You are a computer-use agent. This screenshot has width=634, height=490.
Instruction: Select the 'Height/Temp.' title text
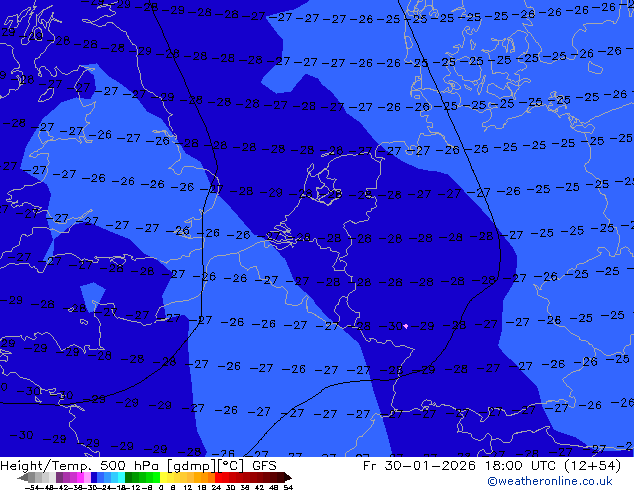pyautogui.click(x=46, y=466)
